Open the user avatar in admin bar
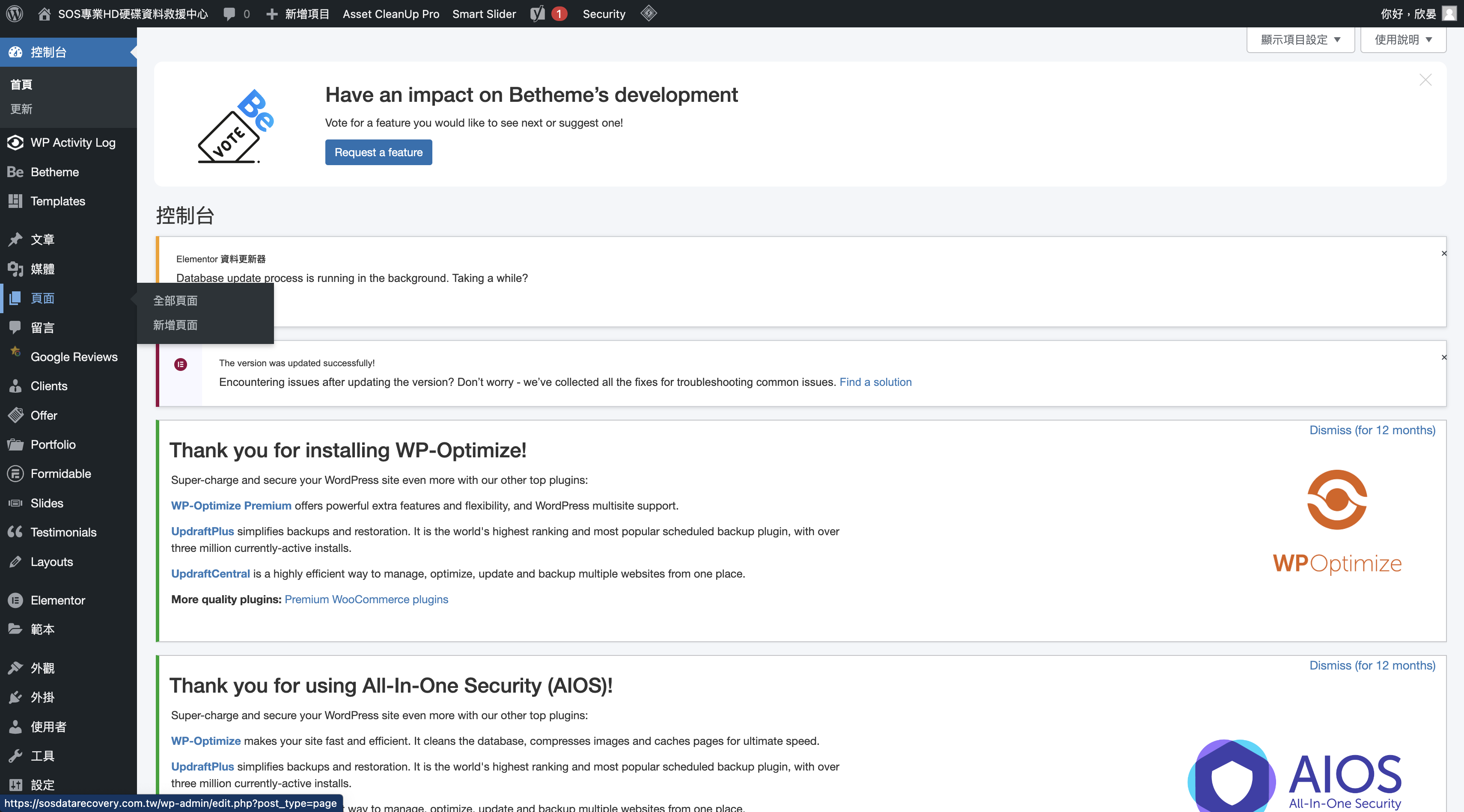 click(x=1449, y=14)
